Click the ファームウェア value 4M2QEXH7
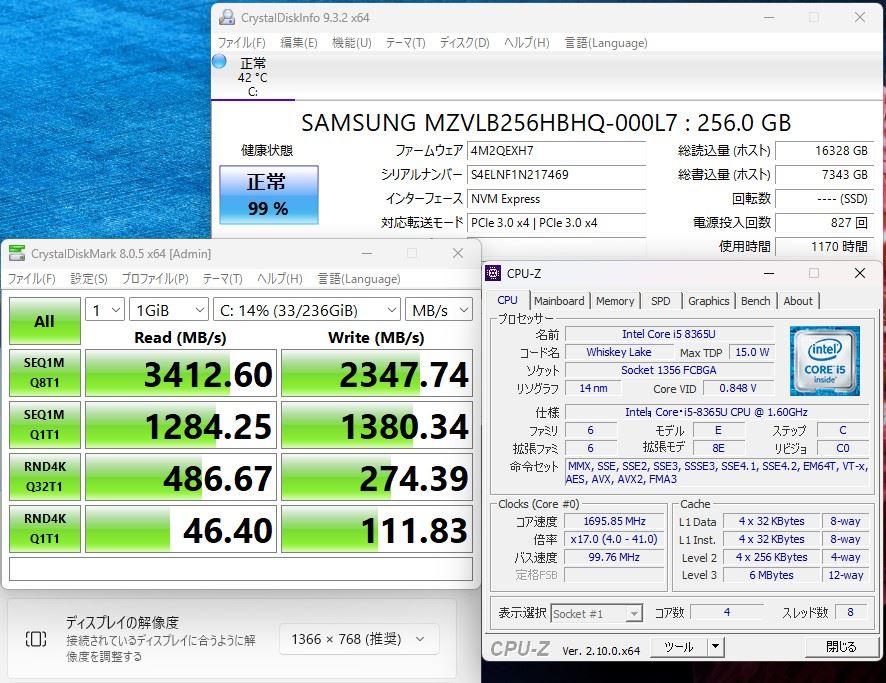This screenshot has height=683, width=886. click(x=556, y=151)
